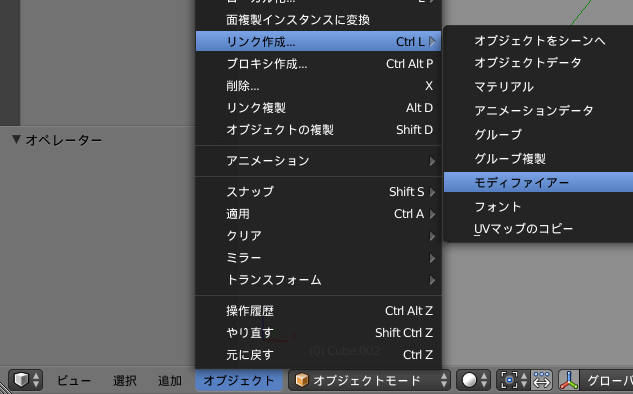Click the highlighted モディファイアー entry

click(x=539, y=182)
